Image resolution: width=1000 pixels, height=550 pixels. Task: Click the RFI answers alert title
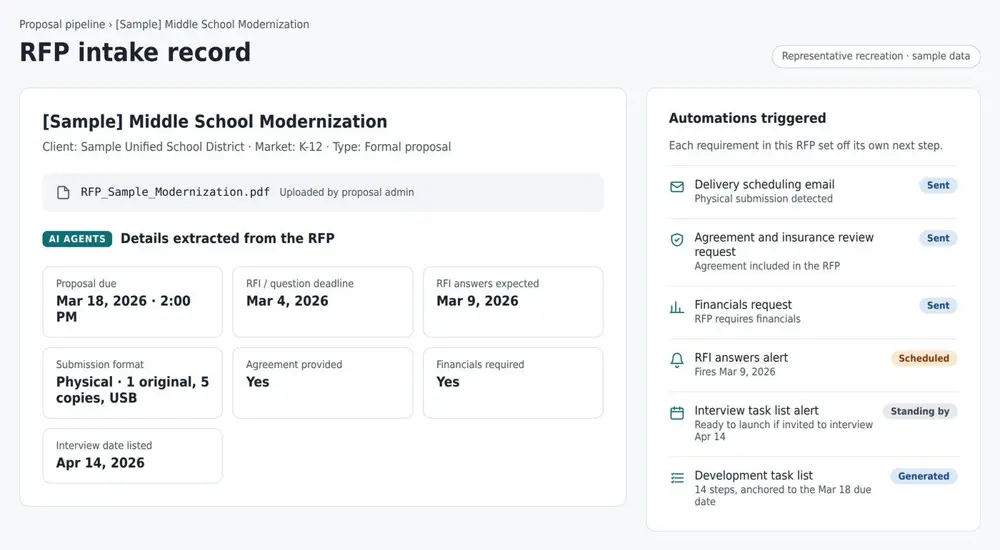741,358
